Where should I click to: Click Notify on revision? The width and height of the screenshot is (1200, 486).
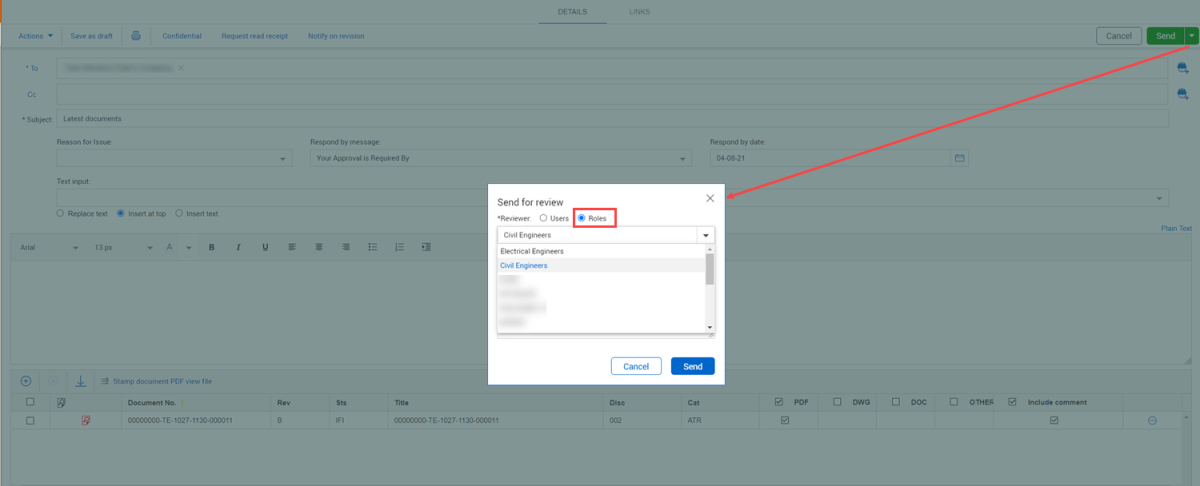pos(336,36)
